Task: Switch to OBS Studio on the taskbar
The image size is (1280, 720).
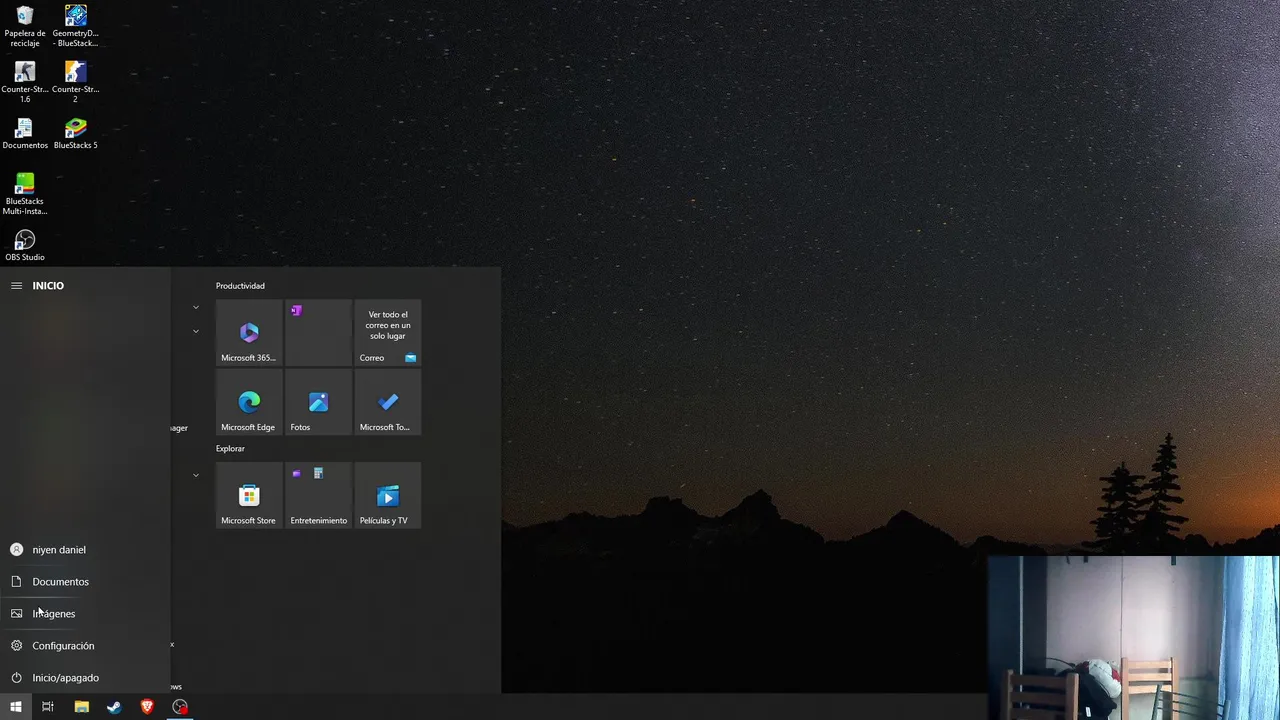Action: (180, 707)
